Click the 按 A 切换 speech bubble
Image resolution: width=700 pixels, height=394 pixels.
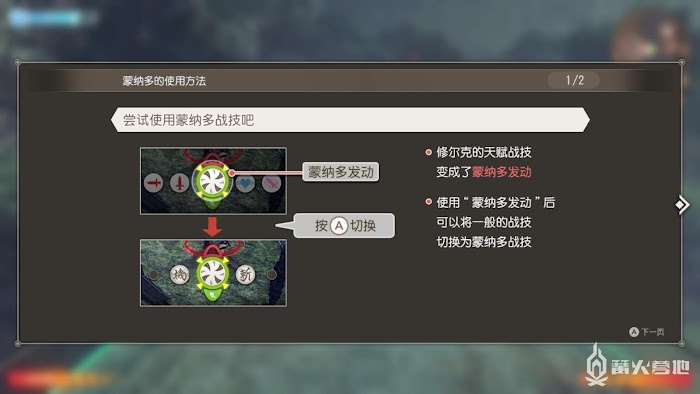click(344, 225)
